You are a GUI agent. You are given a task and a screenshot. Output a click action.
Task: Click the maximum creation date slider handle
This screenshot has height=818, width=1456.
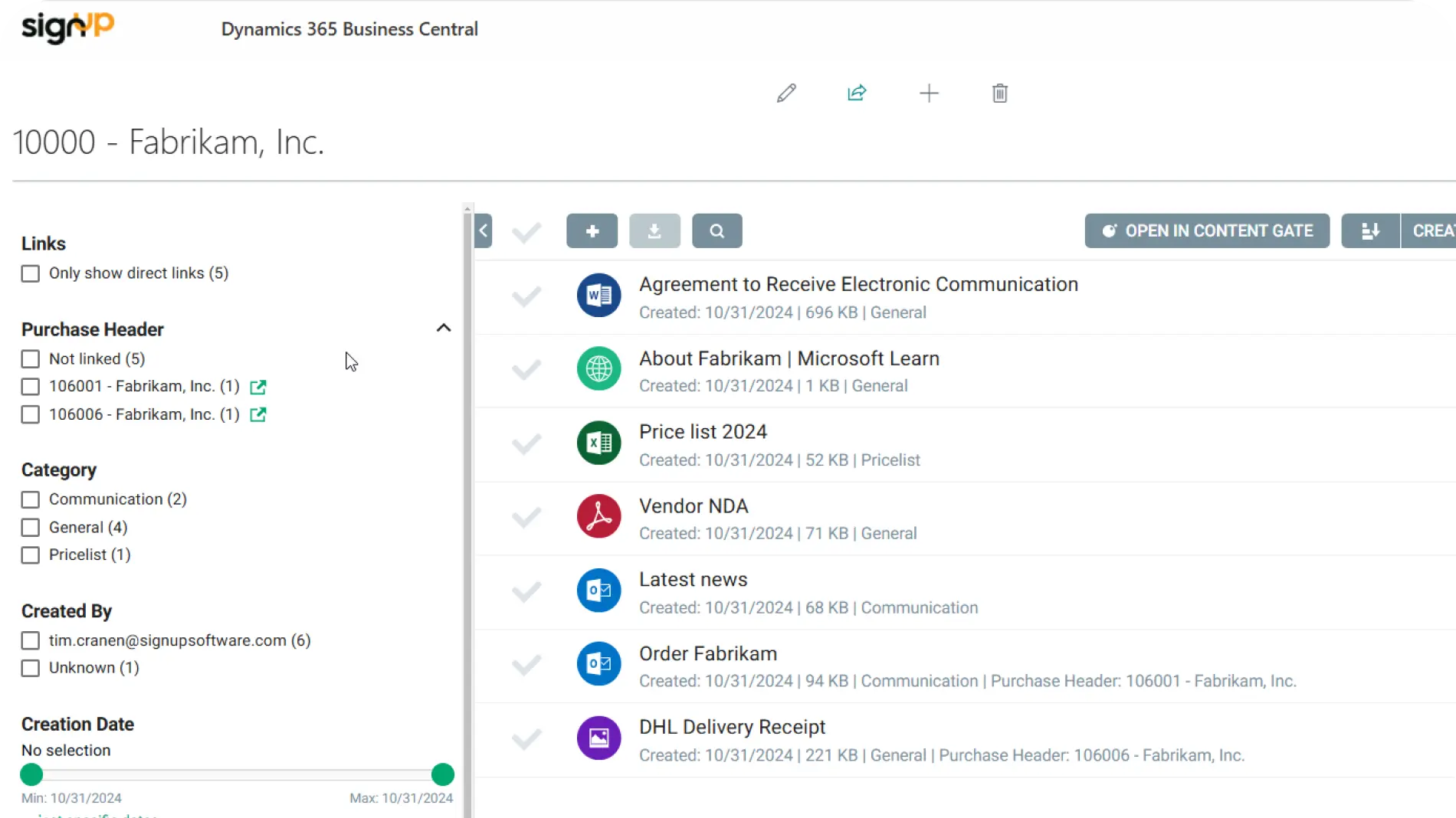coord(443,774)
